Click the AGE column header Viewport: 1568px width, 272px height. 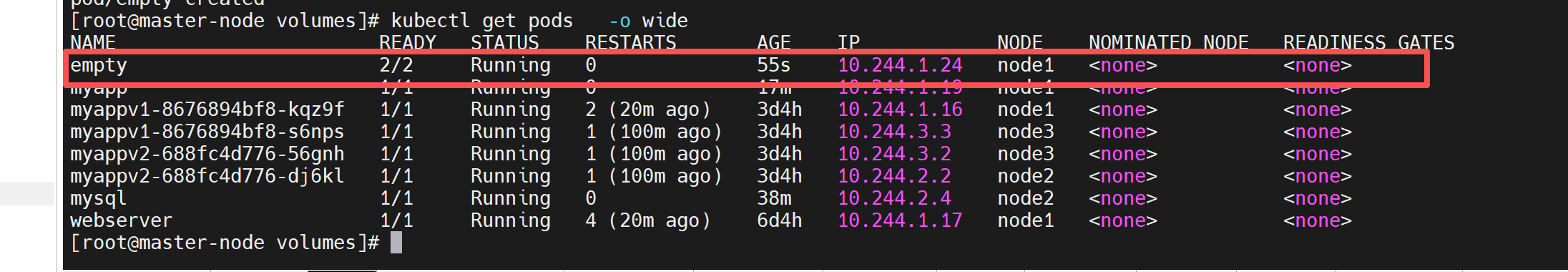[x=774, y=42]
